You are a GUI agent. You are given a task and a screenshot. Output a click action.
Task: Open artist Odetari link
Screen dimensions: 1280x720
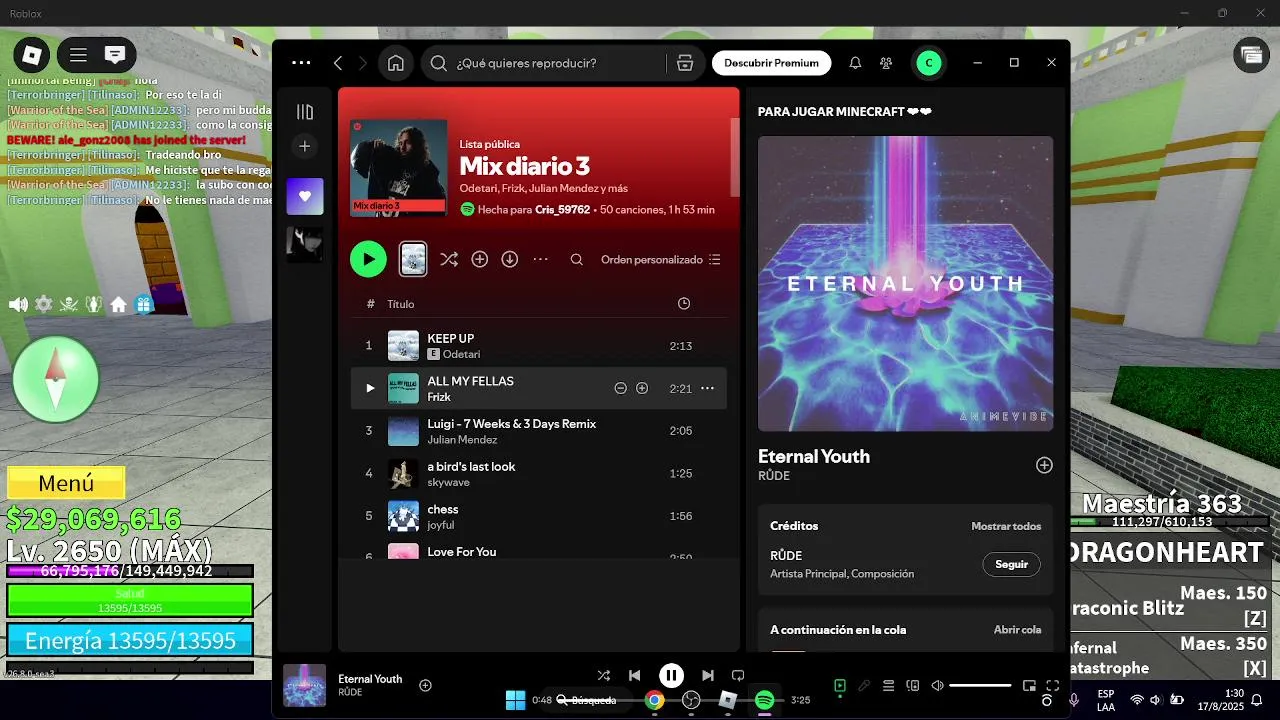461,354
